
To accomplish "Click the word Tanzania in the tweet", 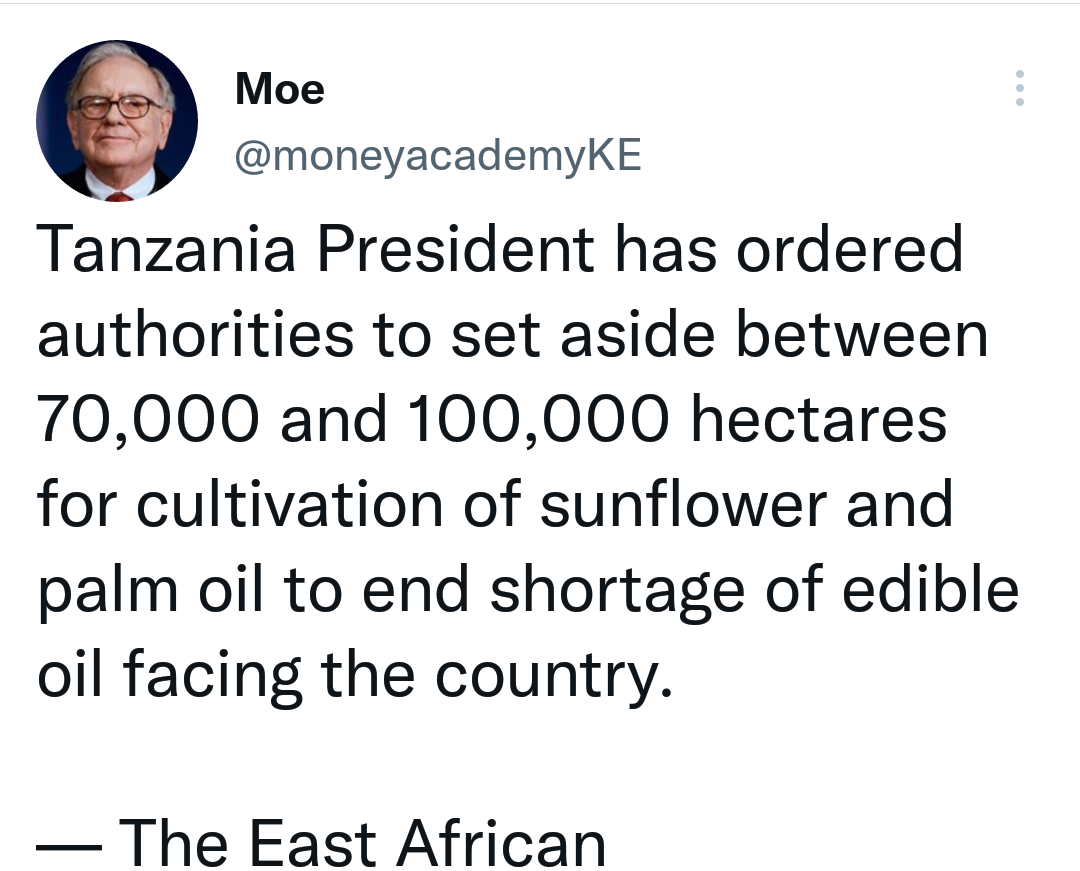I will tap(167, 249).
